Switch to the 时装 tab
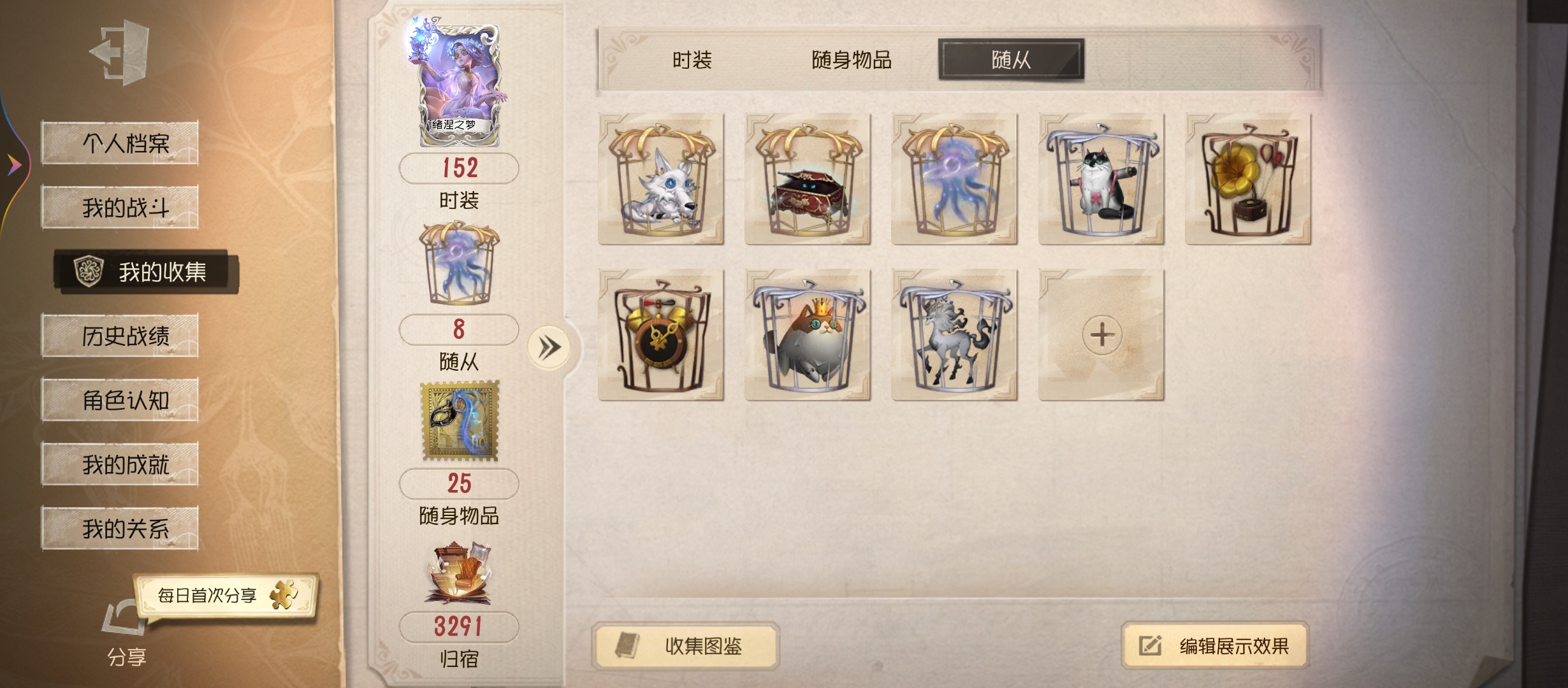 click(x=692, y=60)
